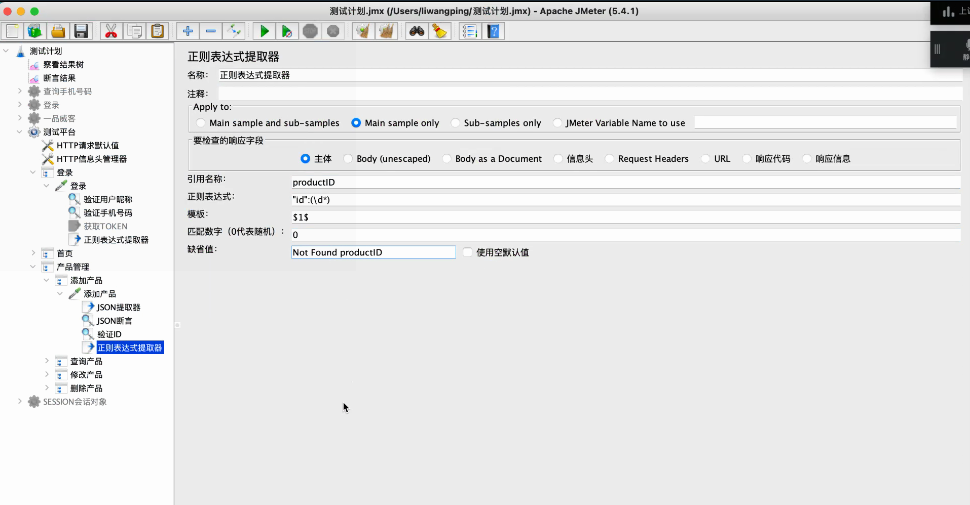
Task: Select Main sample only option
Action: tap(356, 123)
